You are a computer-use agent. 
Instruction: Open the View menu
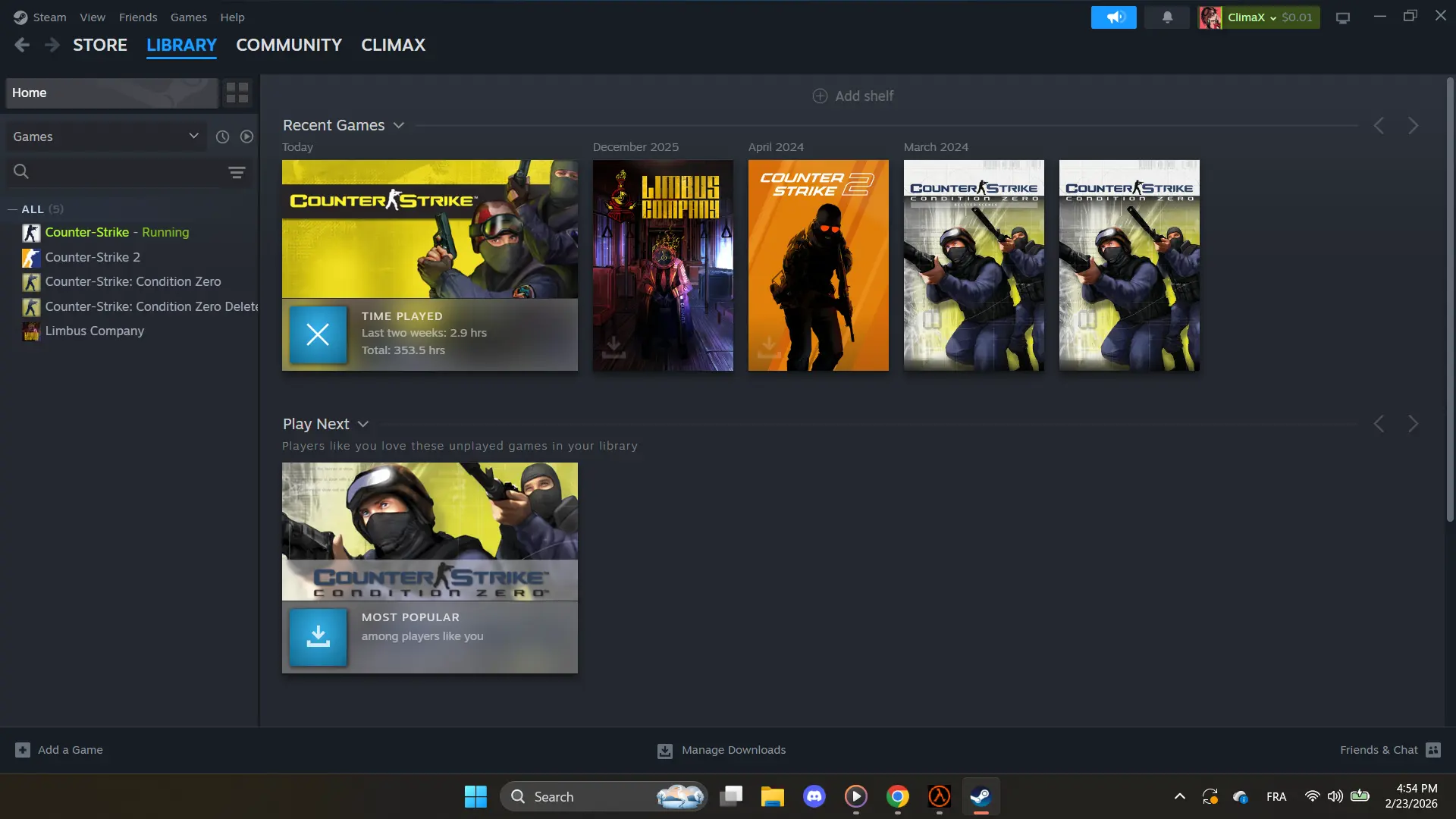tap(93, 17)
